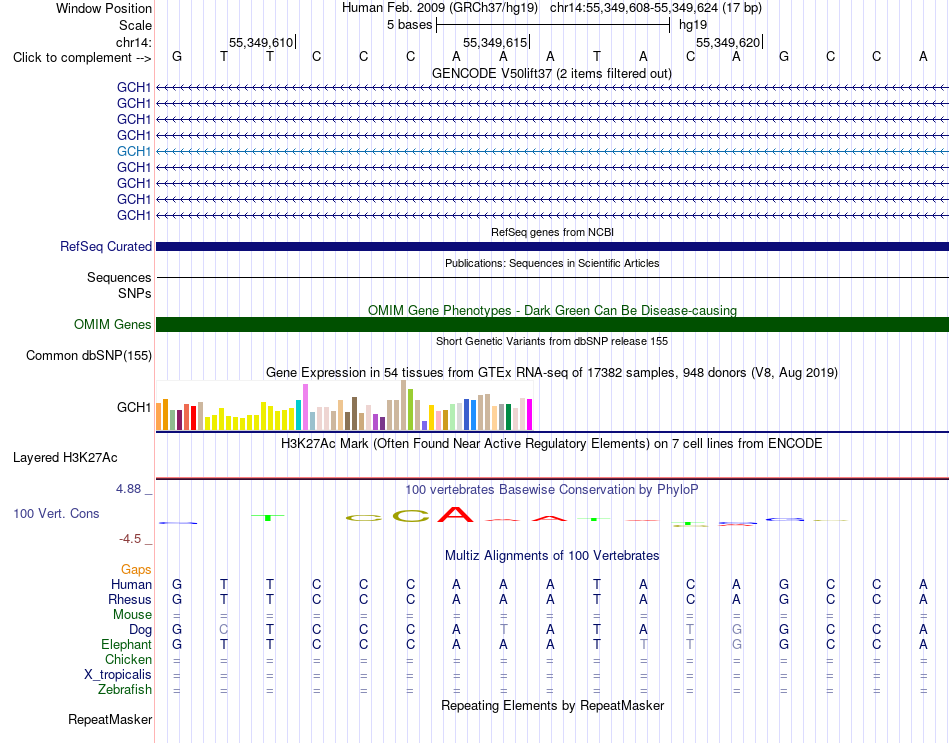Click the tall olive C in PhyloP logo

(411, 516)
